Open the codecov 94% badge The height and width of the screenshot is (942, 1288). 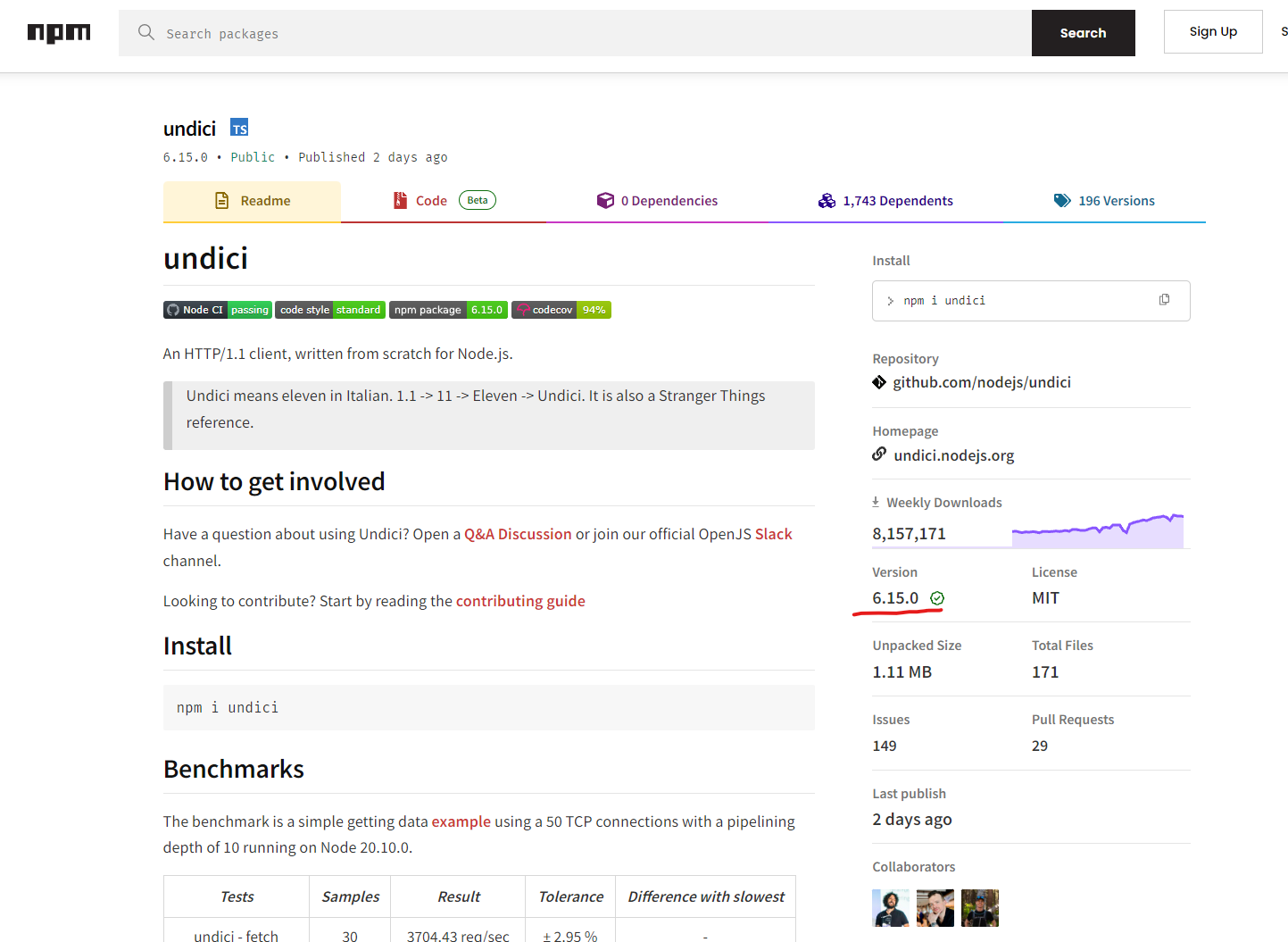(561, 310)
